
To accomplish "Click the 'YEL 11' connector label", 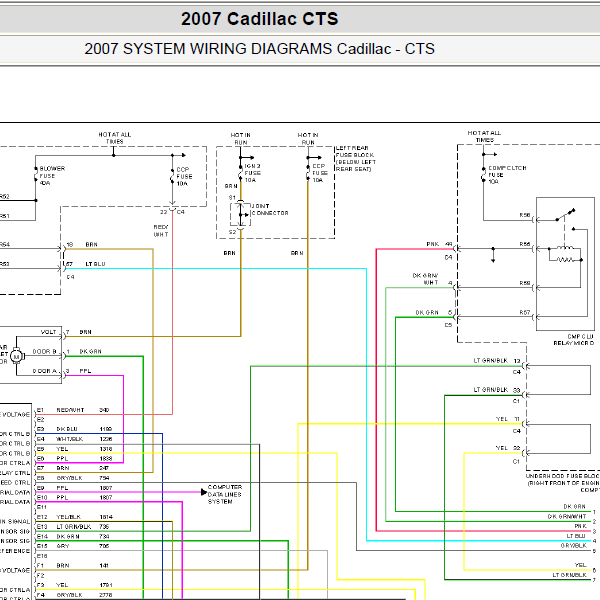I will [x=507, y=419].
